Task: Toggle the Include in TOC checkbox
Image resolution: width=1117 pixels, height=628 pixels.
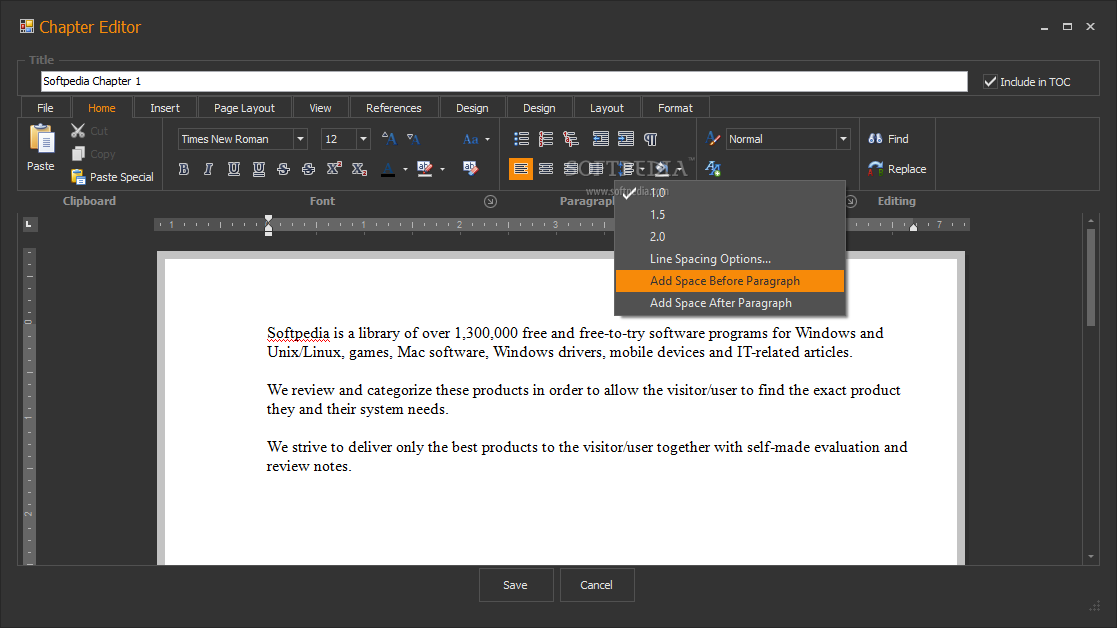Action: [x=990, y=81]
